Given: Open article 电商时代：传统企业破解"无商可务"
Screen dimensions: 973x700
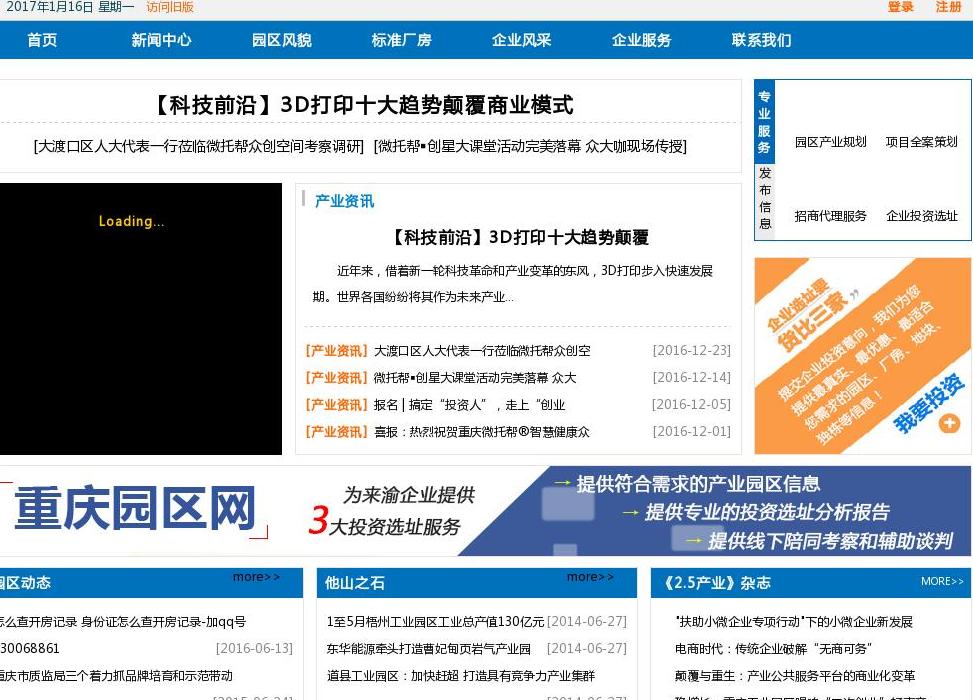Looking at the screenshot, I should pyautogui.click(x=773, y=649).
